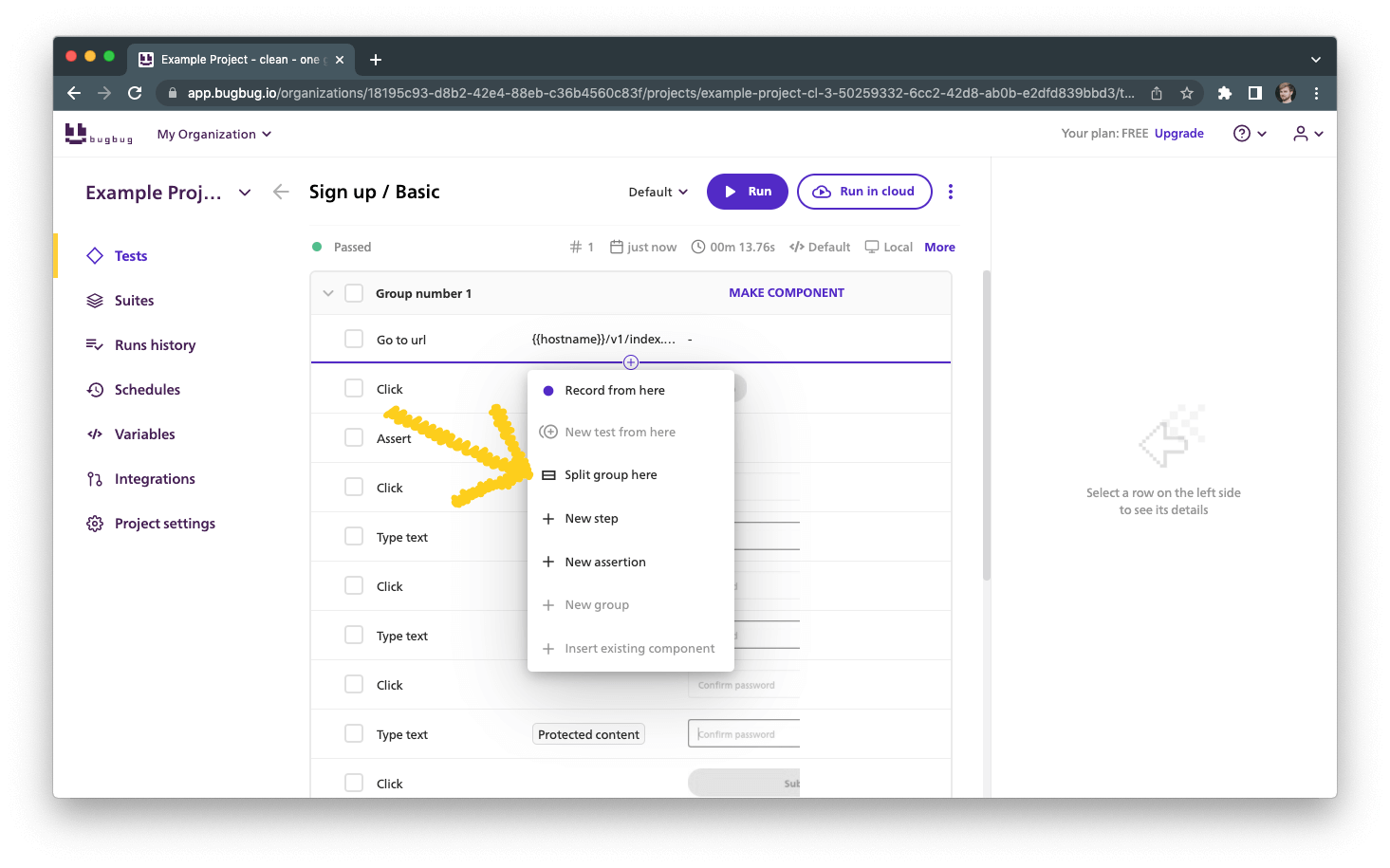Open the Integrations icon in sidebar
This screenshot has height=868, width=1390.
click(95, 479)
